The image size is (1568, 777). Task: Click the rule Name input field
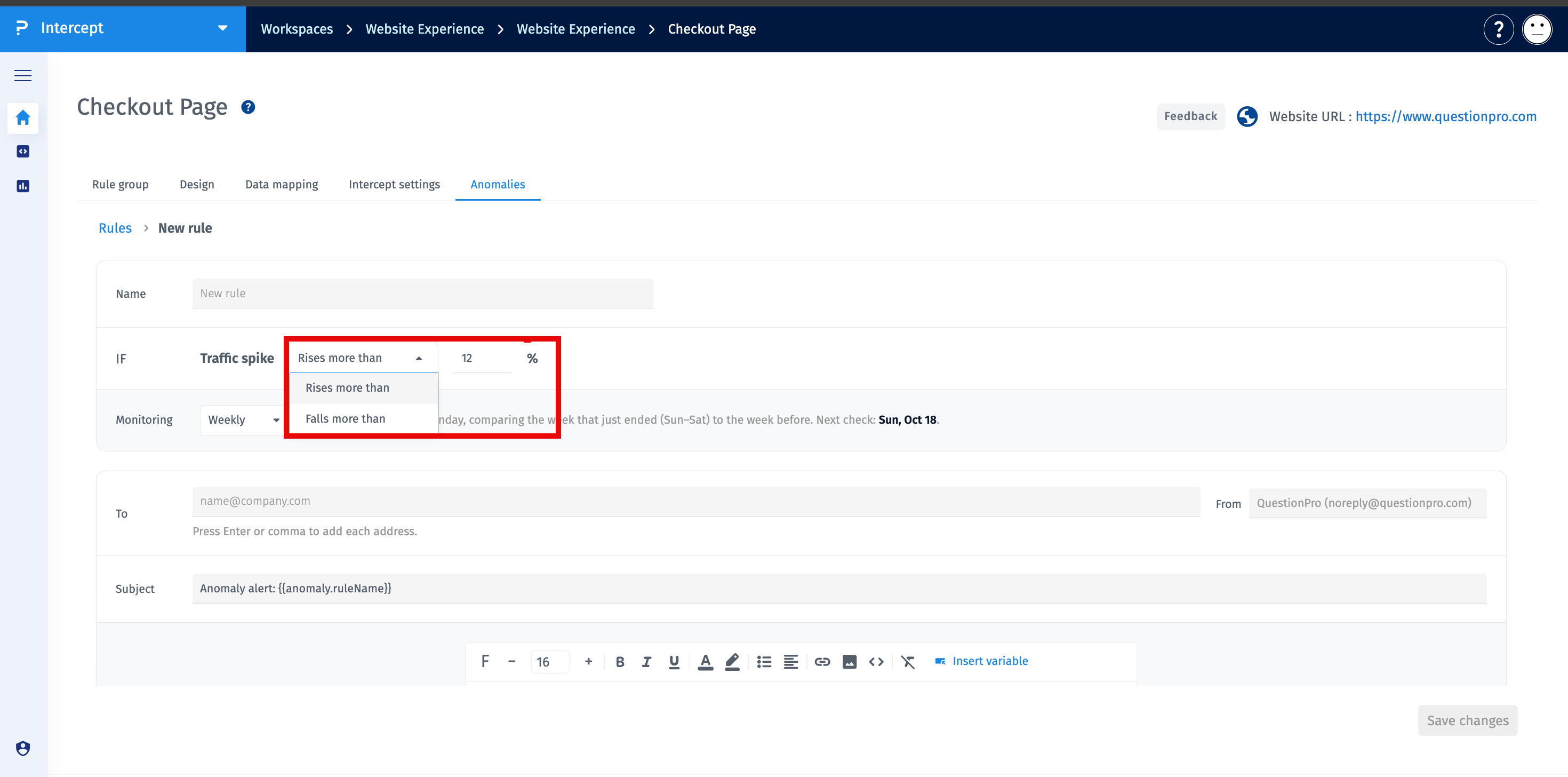point(422,294)
